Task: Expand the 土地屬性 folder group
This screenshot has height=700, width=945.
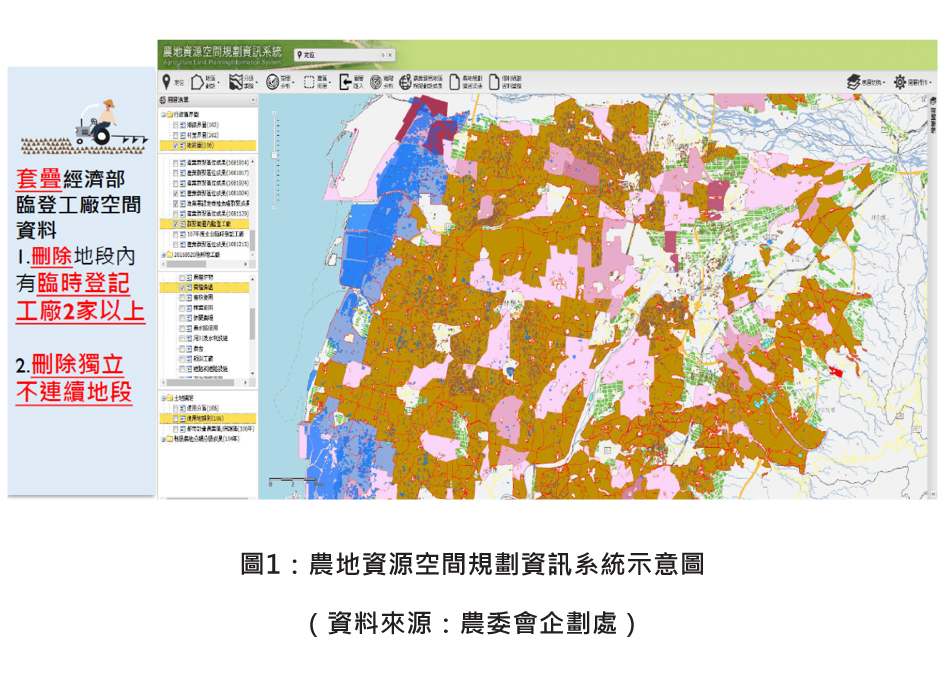Action: tap(163, 397)
